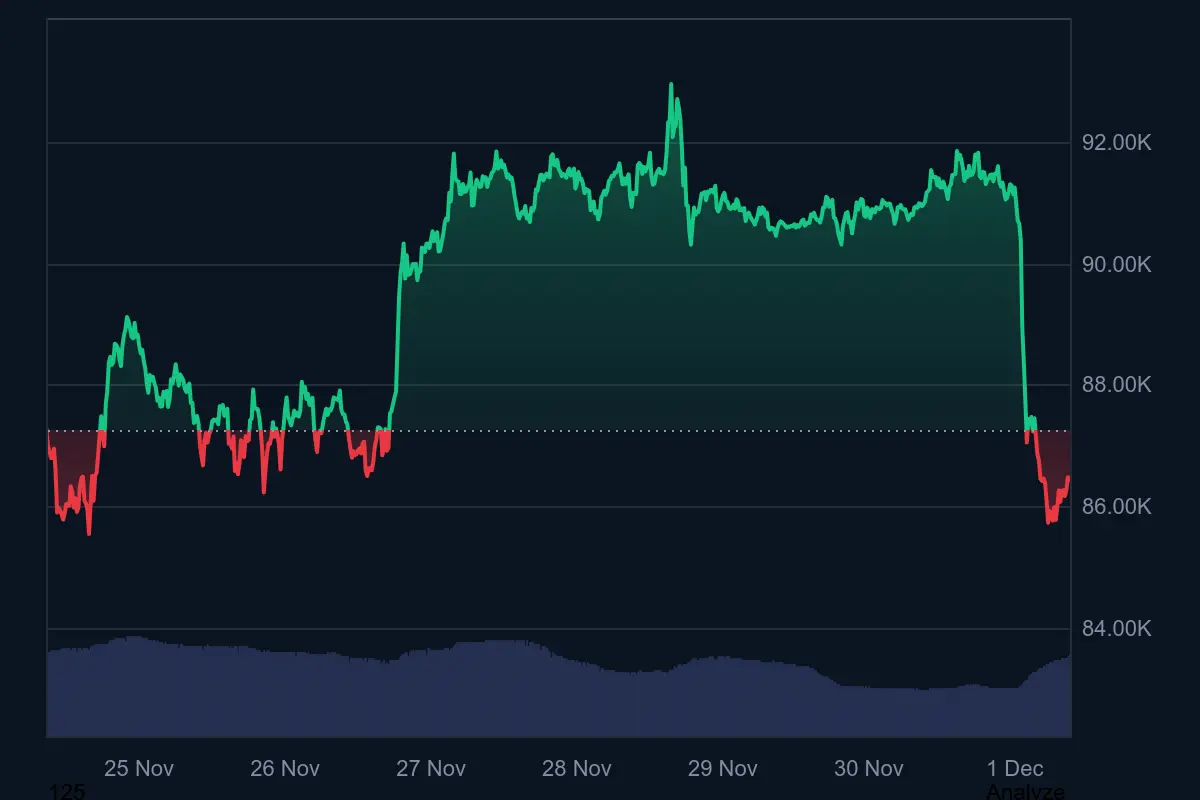
Task: Click the 125 label at bottom left
Action: [66, 791]
